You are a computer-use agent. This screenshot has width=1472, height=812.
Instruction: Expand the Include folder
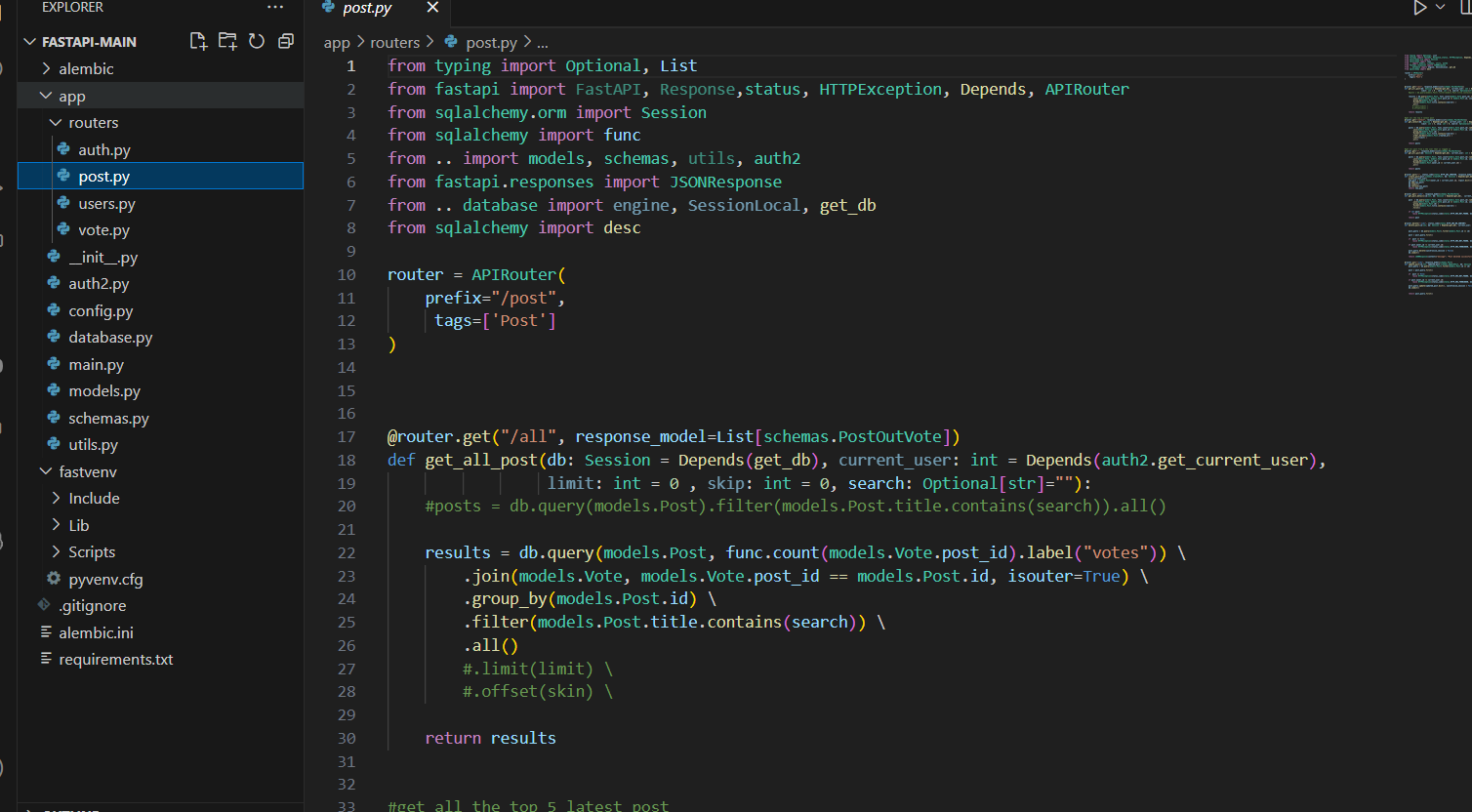click(x=56, y=498)
